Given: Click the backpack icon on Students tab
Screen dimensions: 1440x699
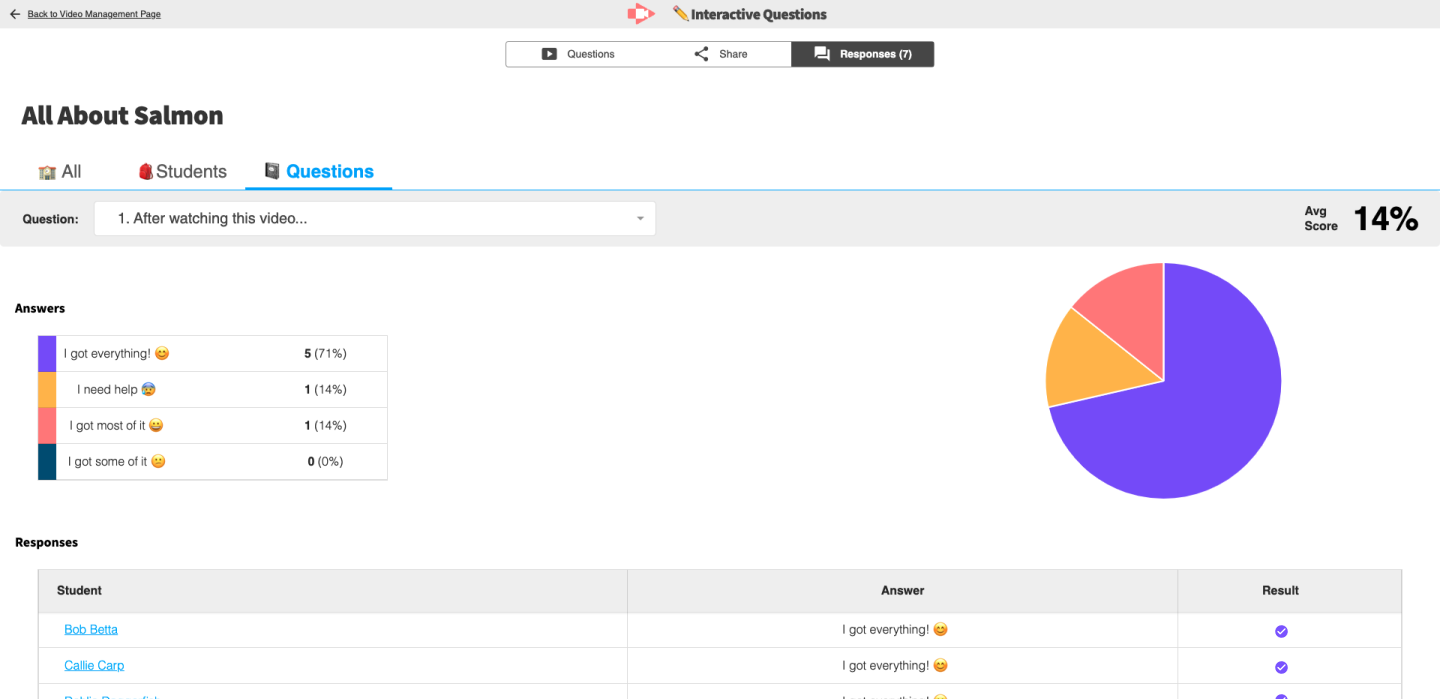Looking at the screenshot, I should pos(146,171).
